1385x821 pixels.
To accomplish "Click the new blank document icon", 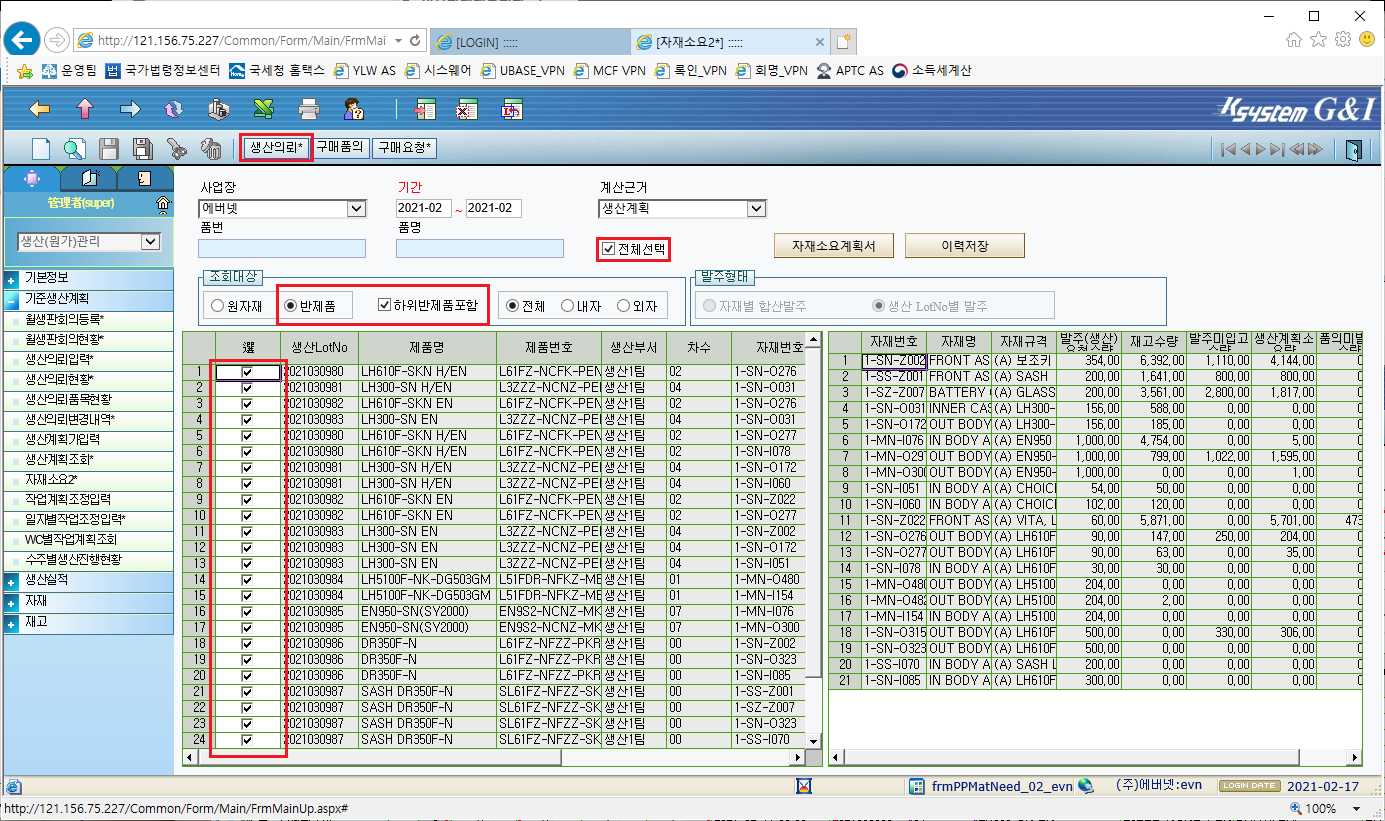I will tap(41, 149).
